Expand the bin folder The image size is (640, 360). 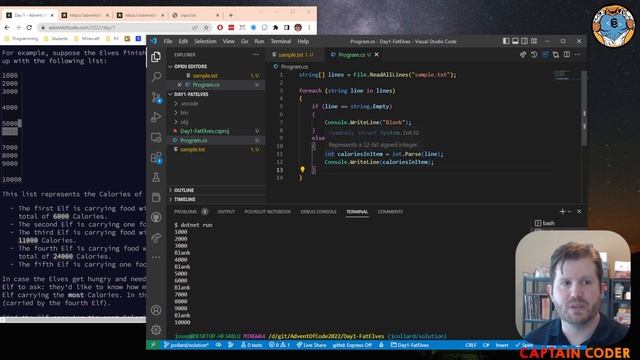point(184,113)
